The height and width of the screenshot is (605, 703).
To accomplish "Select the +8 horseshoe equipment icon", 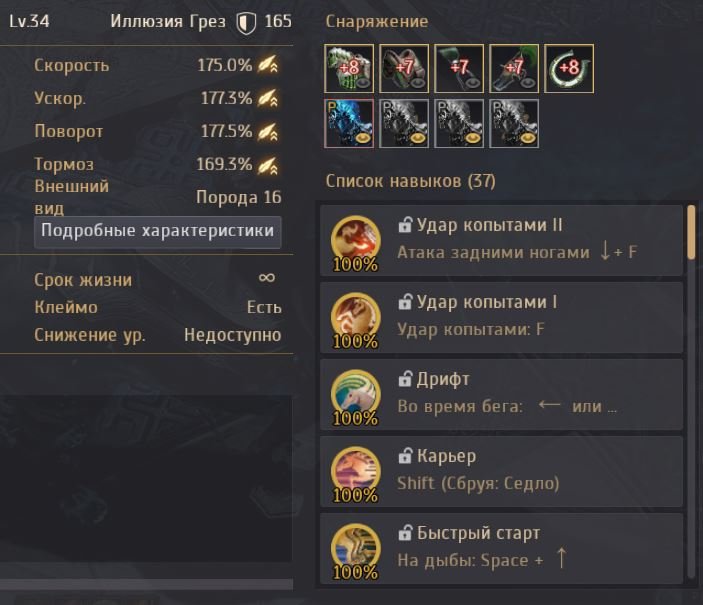I will [569, 69].
